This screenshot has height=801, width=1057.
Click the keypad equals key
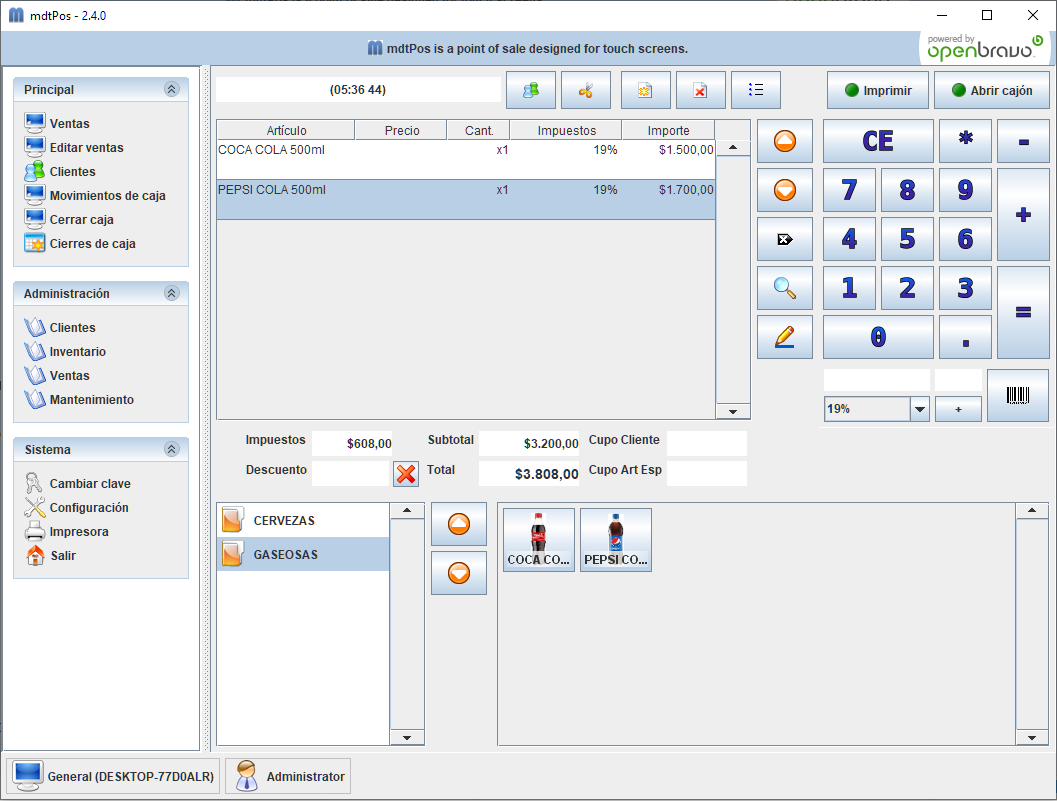click(x=1023, y=312)
